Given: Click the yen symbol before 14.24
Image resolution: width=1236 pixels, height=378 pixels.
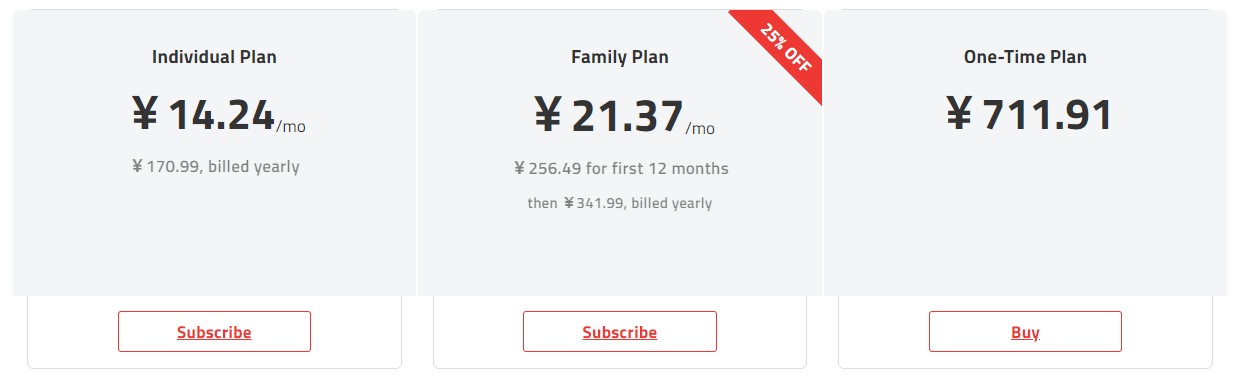Looking at the screenshot, I should pos(145,115).
